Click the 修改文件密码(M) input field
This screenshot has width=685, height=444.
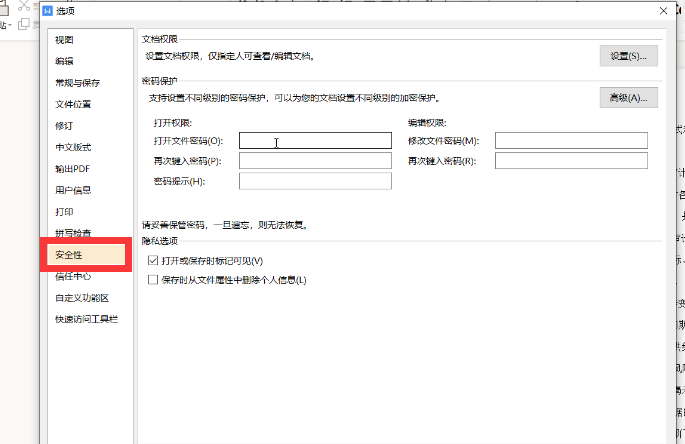[x=571, y=141]
